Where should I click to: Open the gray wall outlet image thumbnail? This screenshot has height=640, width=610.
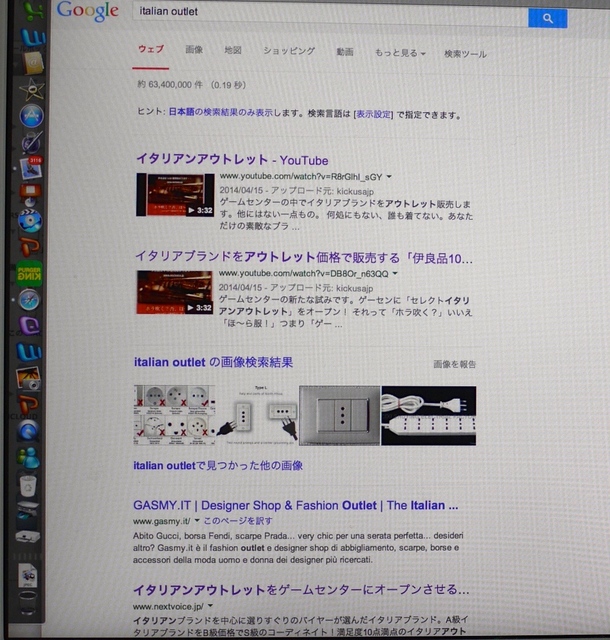pos(340,416)
